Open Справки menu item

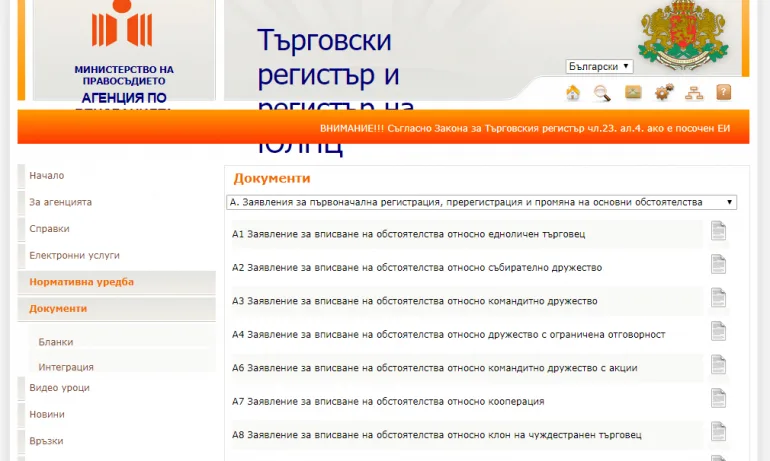49,228
